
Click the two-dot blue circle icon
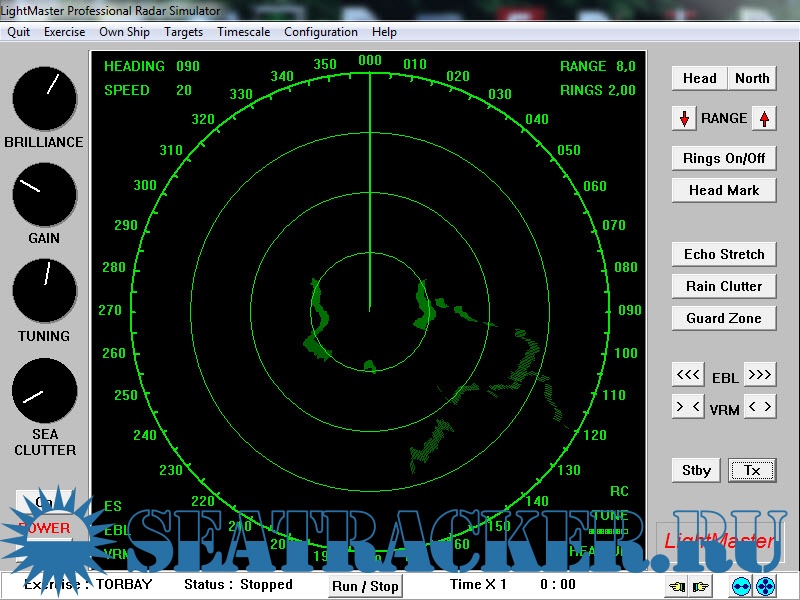pos(741,586)
